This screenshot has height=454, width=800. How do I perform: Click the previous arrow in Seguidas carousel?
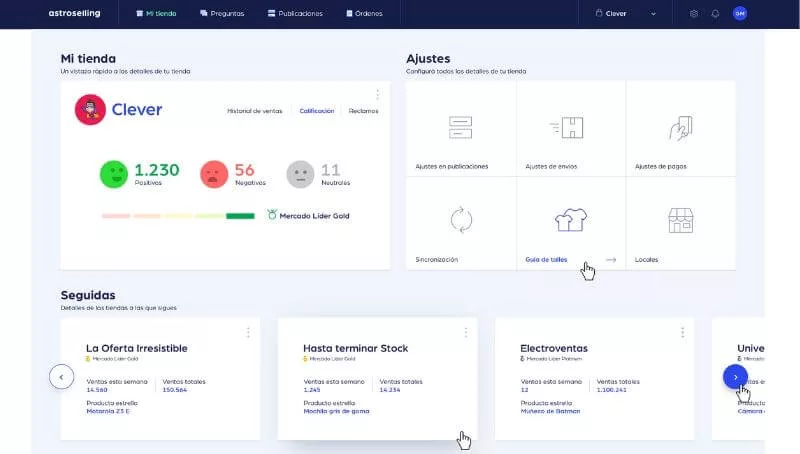coord(61,377)
